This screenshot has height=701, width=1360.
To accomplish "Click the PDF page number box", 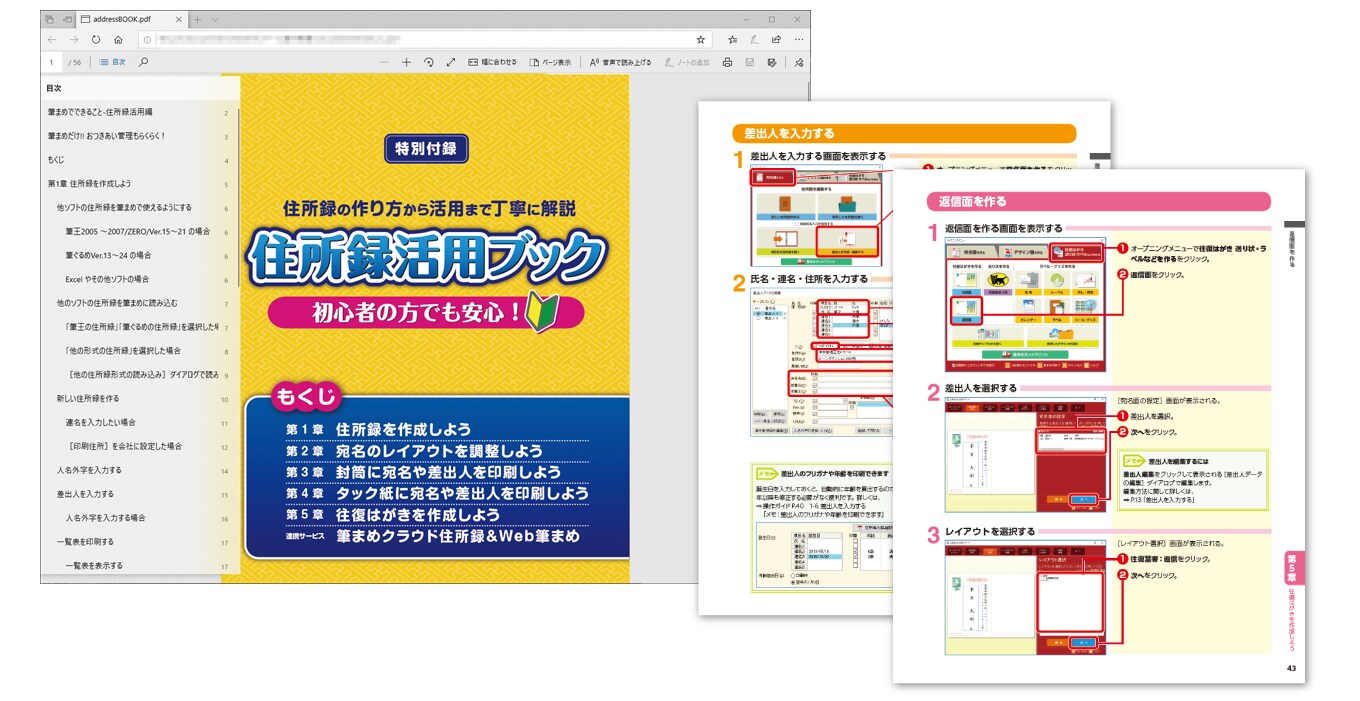I will coord(52,62).
